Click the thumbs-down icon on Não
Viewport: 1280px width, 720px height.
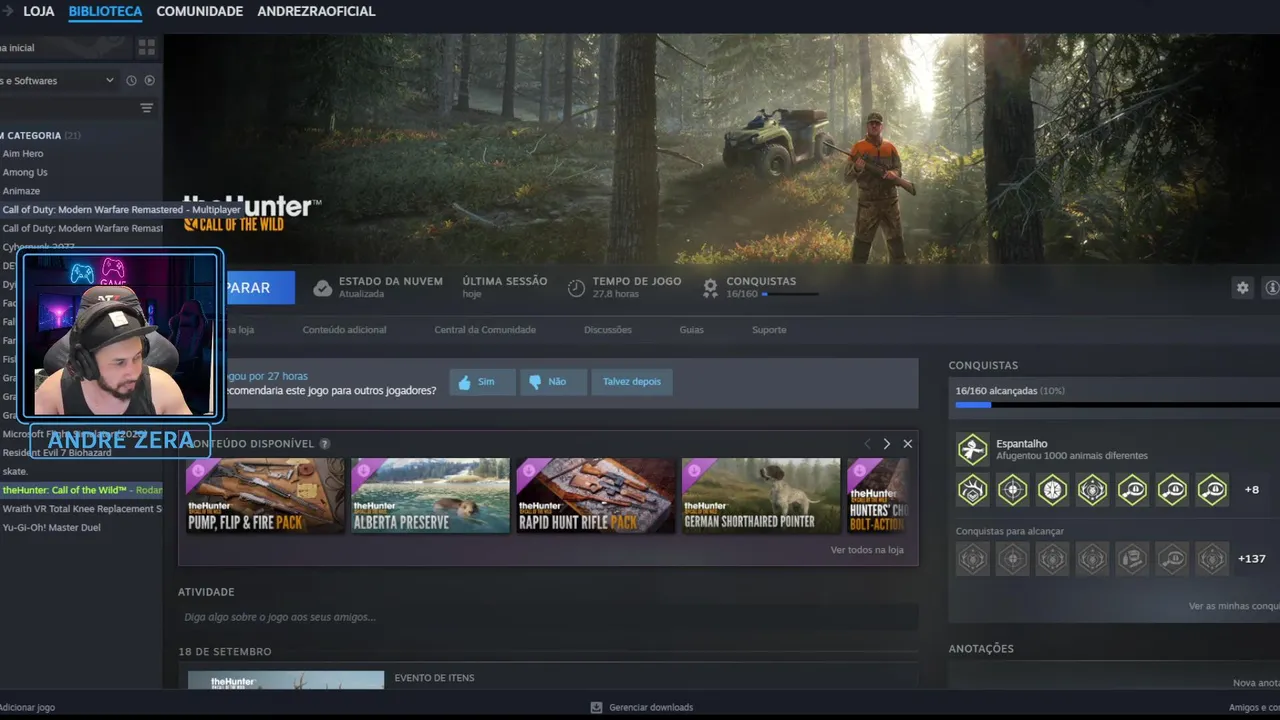pyautogui.click(x=535, y=382)
